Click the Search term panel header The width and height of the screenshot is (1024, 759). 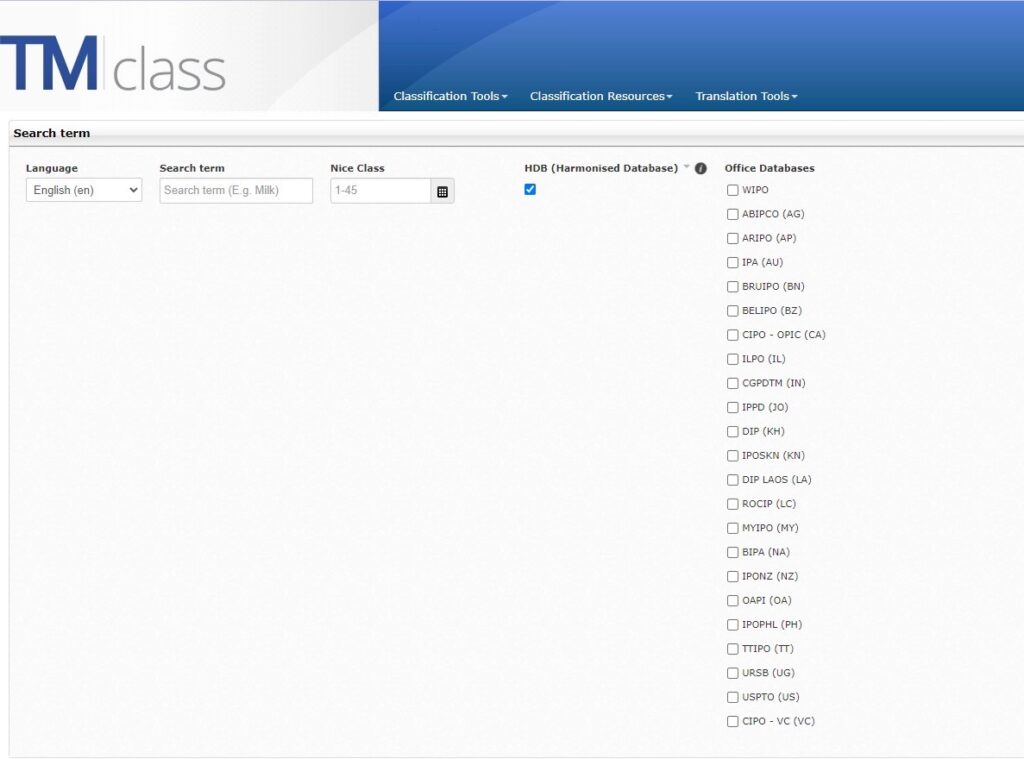[516, 133]
